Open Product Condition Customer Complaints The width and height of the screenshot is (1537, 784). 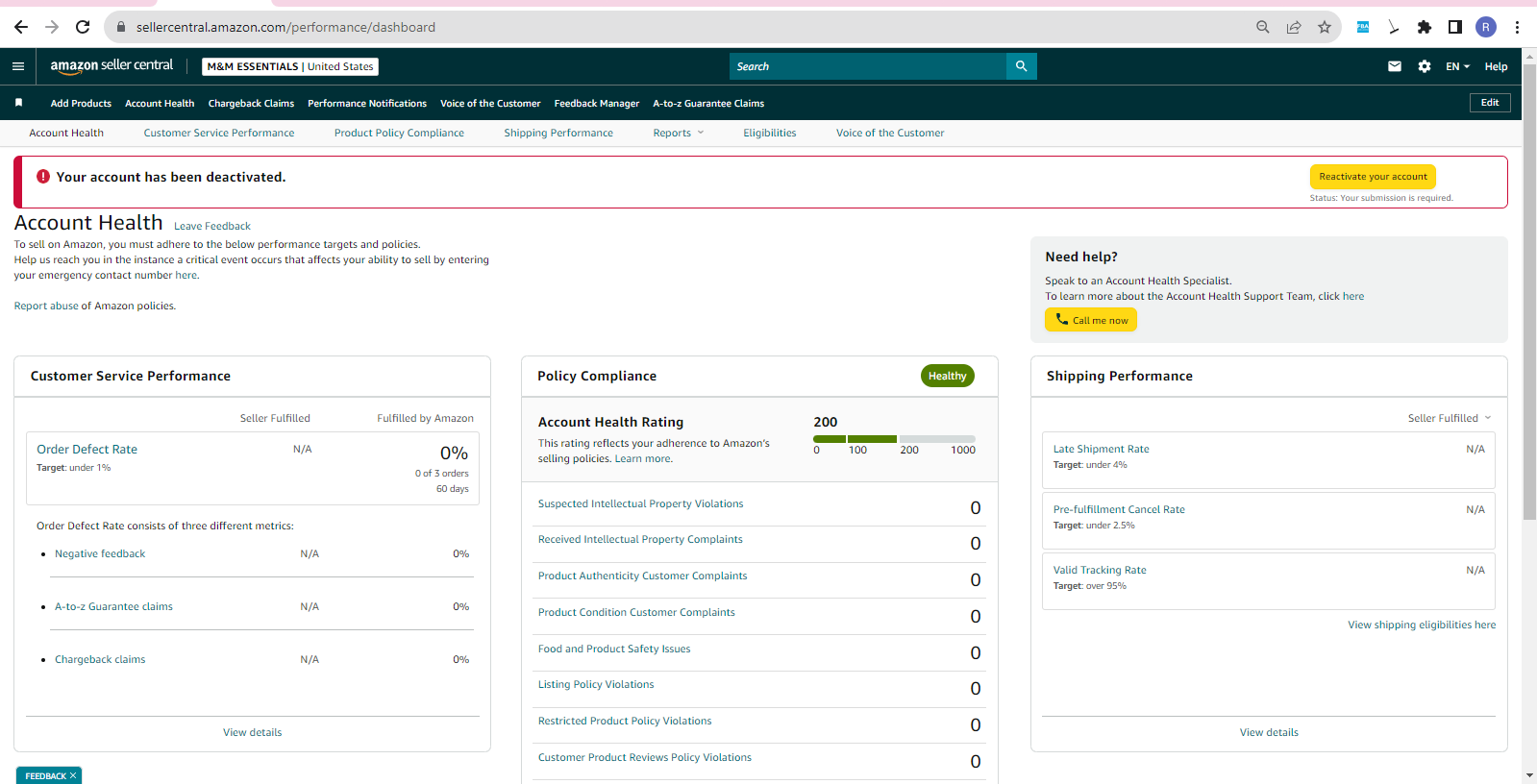(636, 613)
